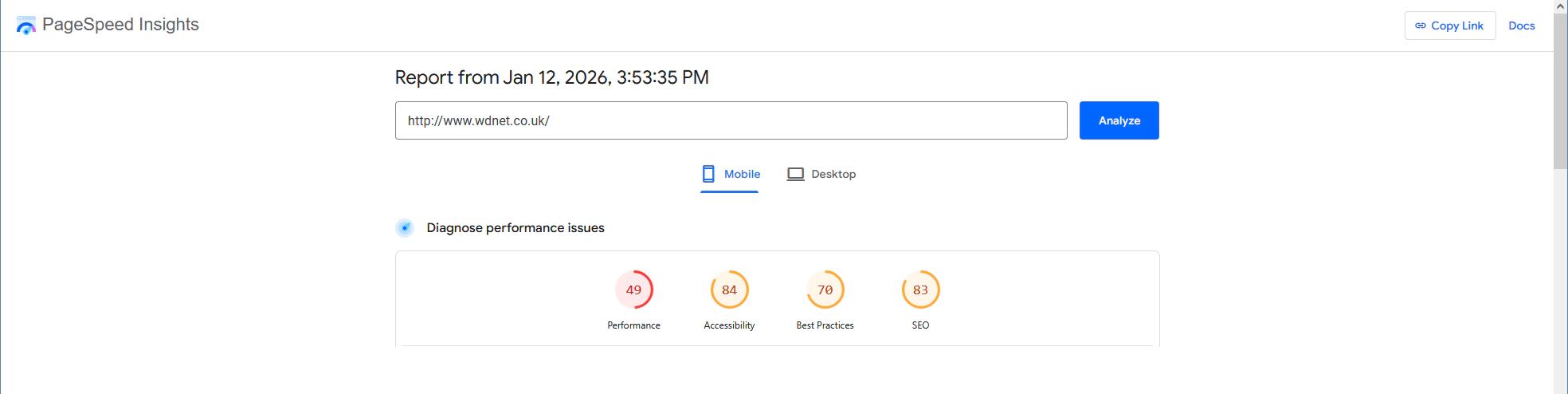The width and height of the screenshot is (1568, 394).
Task: Click the URL input field
Action: click(x=731, y=120)
